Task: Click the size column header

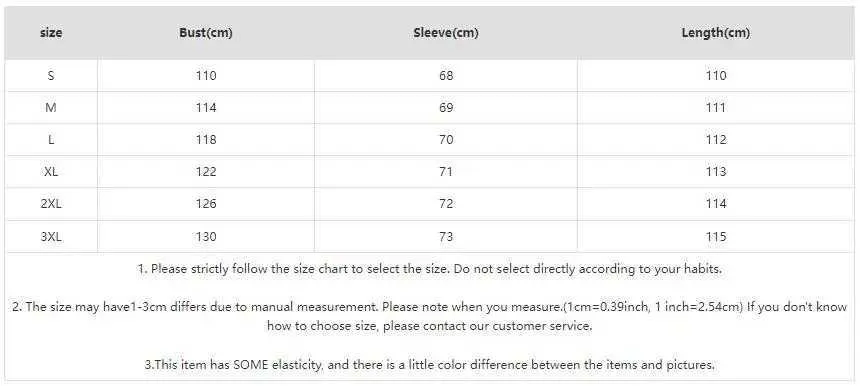Action: (51, 33)
